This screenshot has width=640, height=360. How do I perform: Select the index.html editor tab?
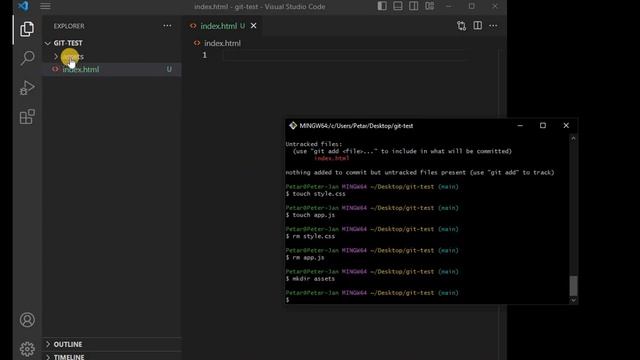(222, 26)
